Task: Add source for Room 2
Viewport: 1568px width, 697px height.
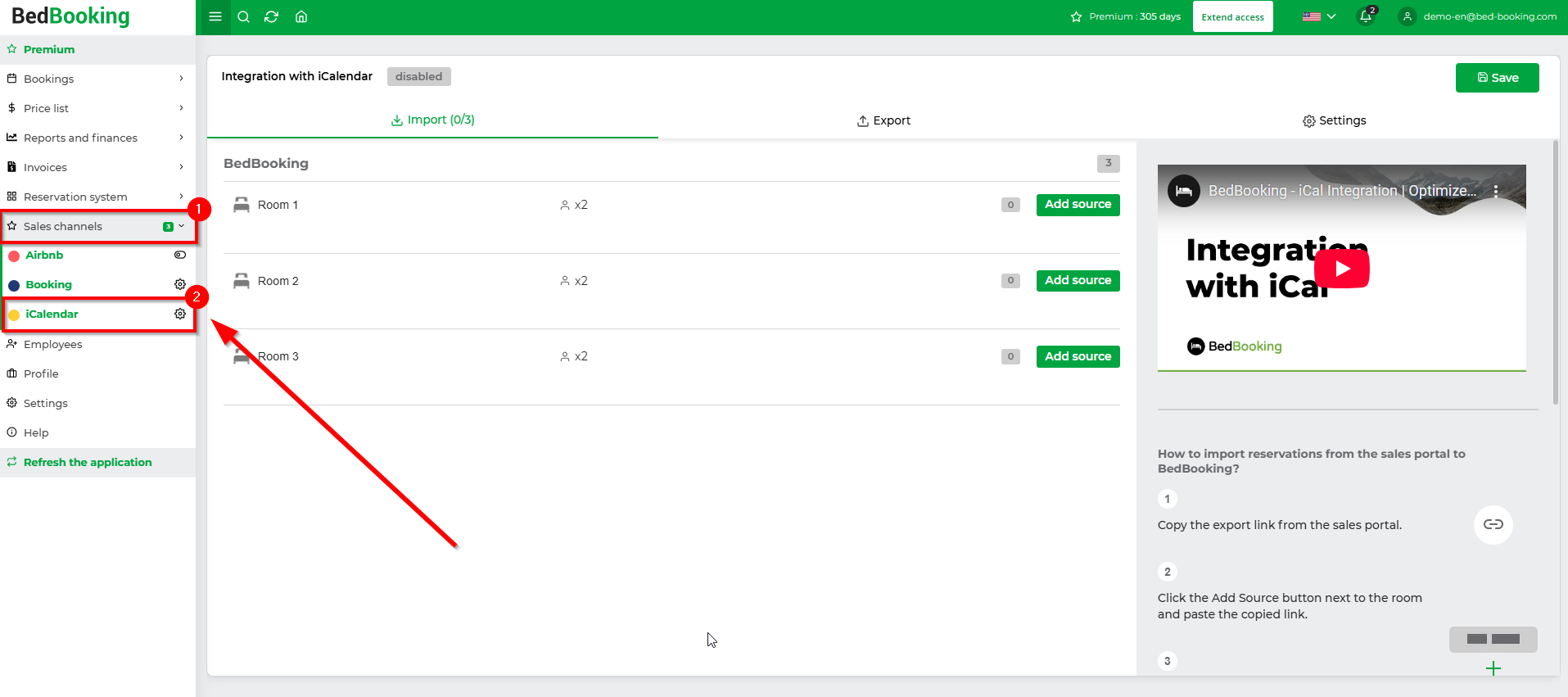Action: click(x=1078, y=281)
